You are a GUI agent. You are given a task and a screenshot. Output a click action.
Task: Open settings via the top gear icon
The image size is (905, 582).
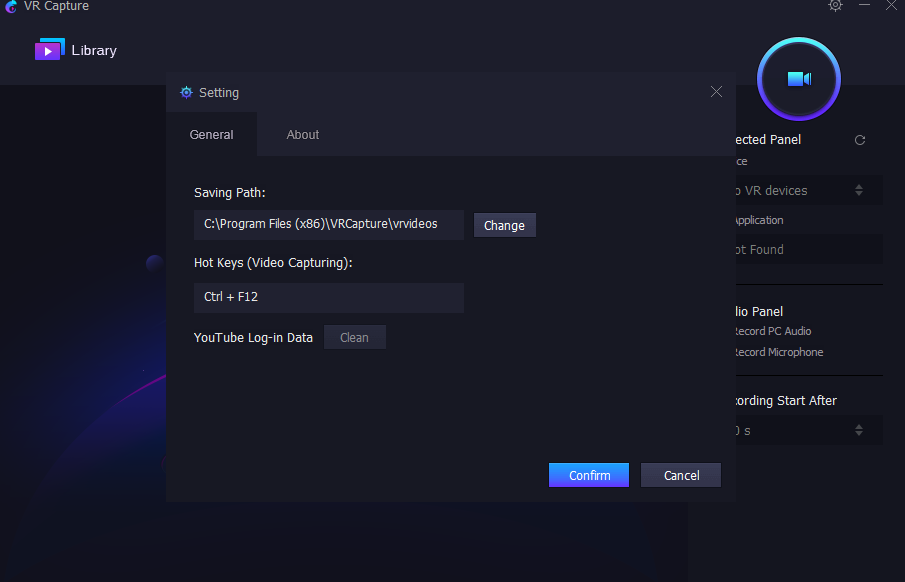tap(835, 5)
